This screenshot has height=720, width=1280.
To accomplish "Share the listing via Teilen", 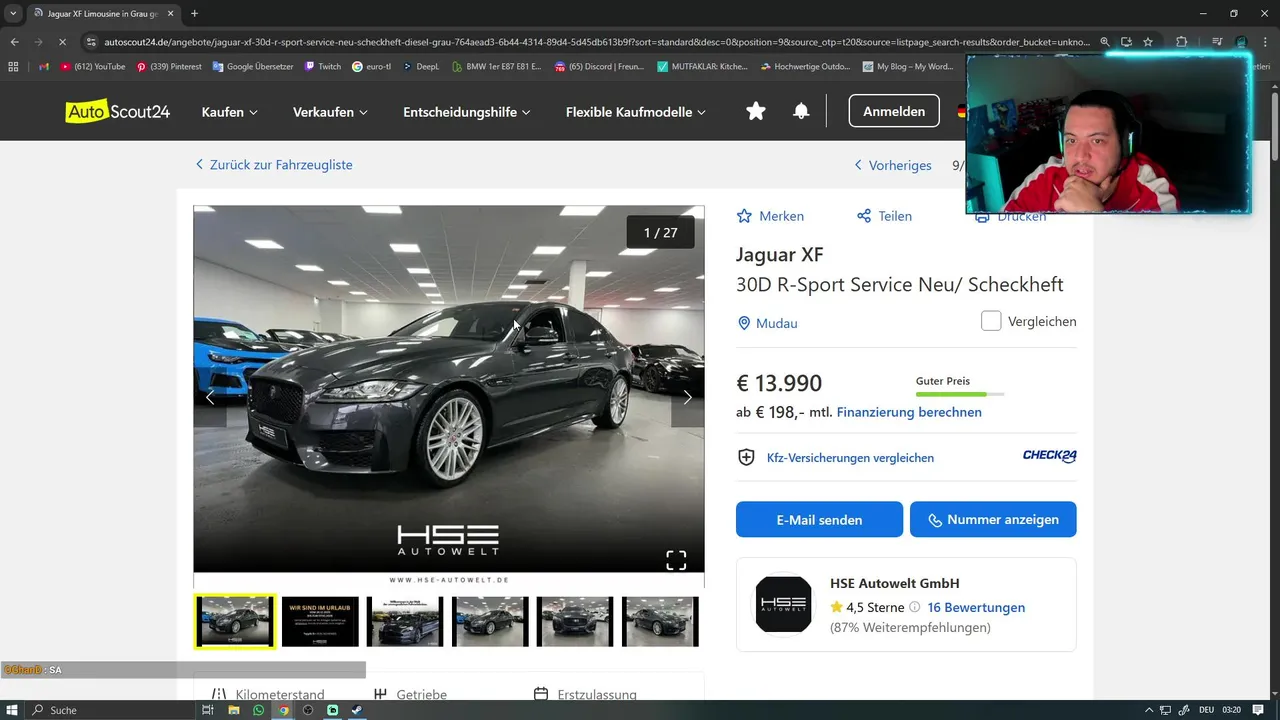I will tap(884, 216).
